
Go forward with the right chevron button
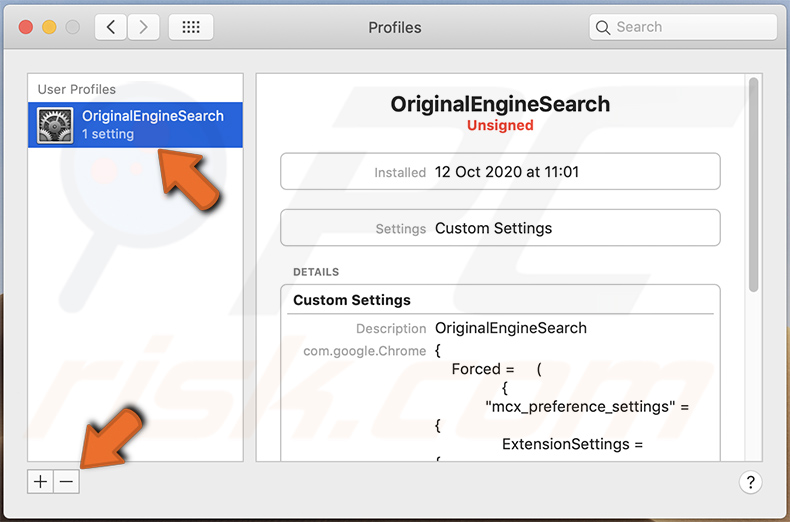point(144,27)
